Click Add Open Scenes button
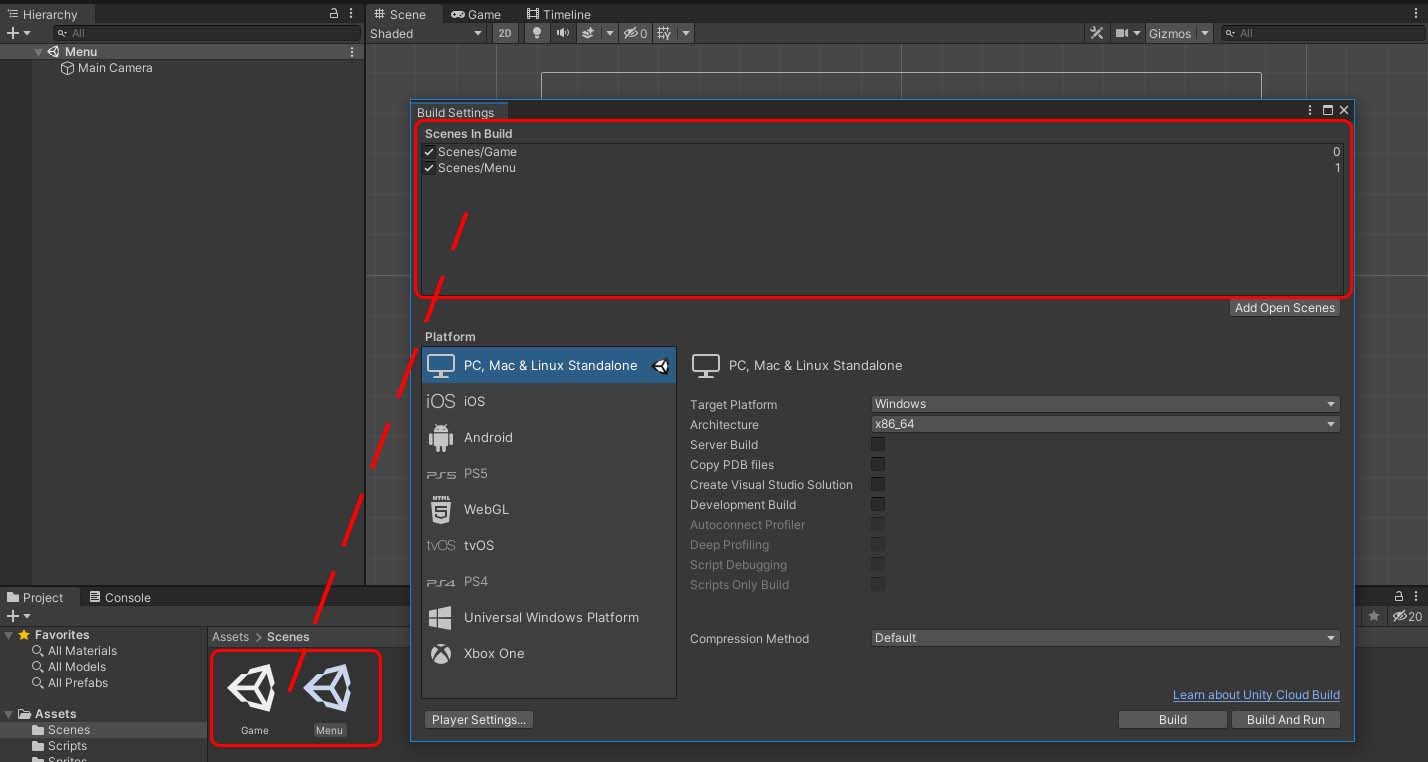Image resolution: width=1428 pixels, height=762 pixels. point(1285,308)
